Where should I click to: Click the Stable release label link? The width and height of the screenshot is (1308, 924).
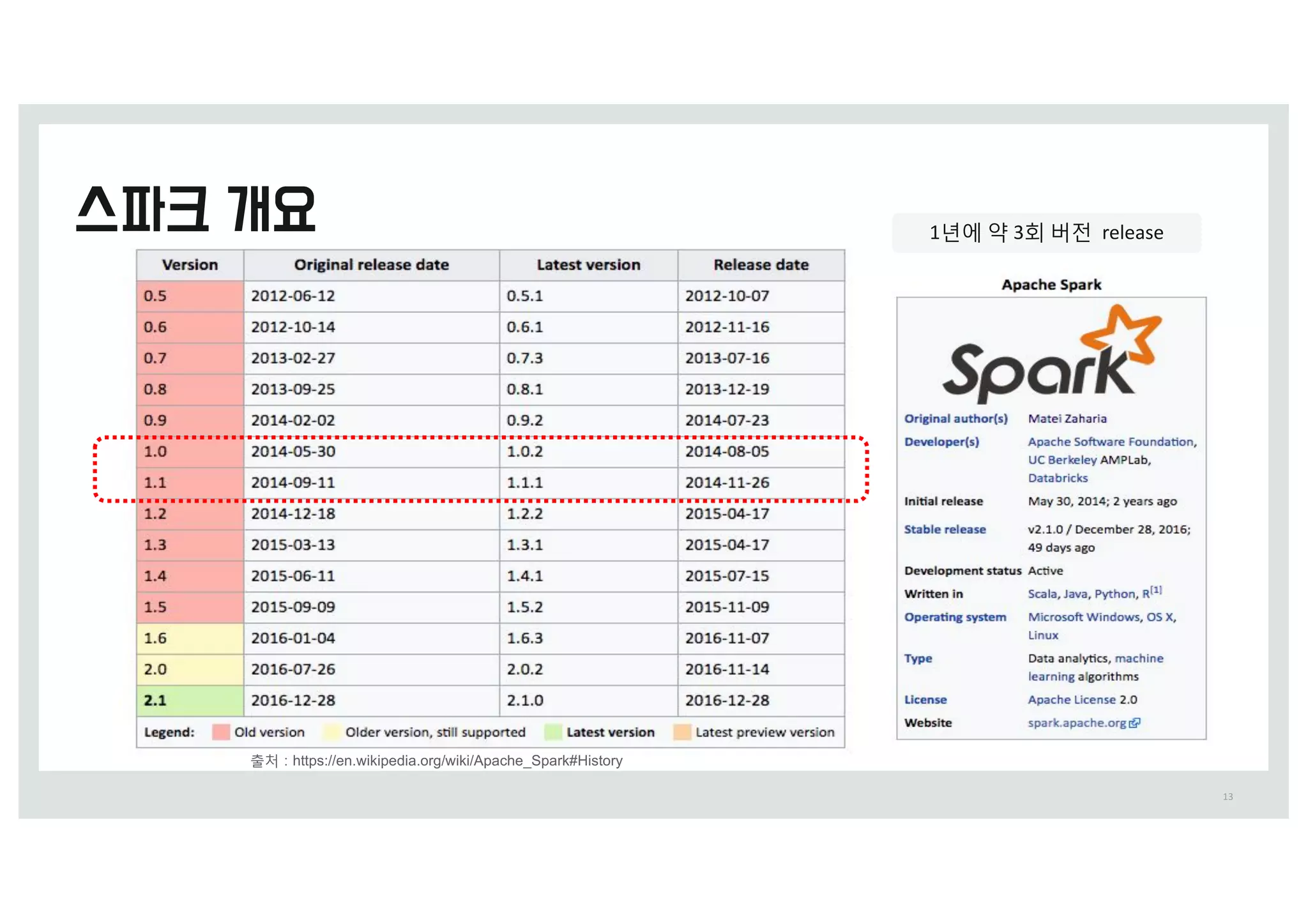click(945, 529)
